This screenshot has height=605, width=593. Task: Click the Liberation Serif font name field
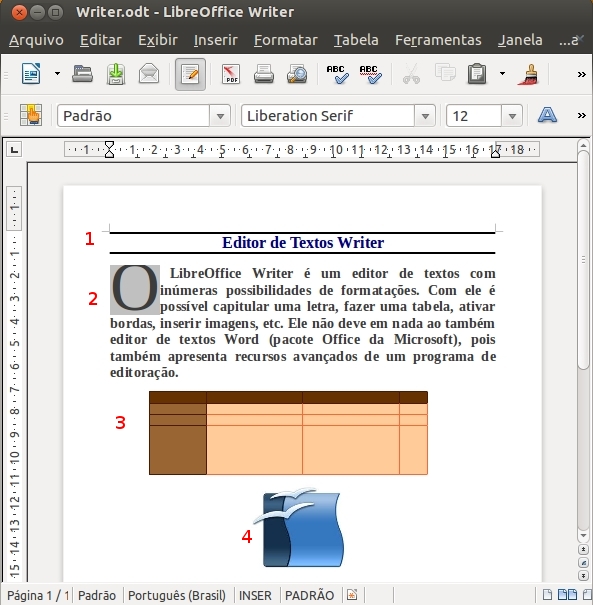(x=328, y=116)
